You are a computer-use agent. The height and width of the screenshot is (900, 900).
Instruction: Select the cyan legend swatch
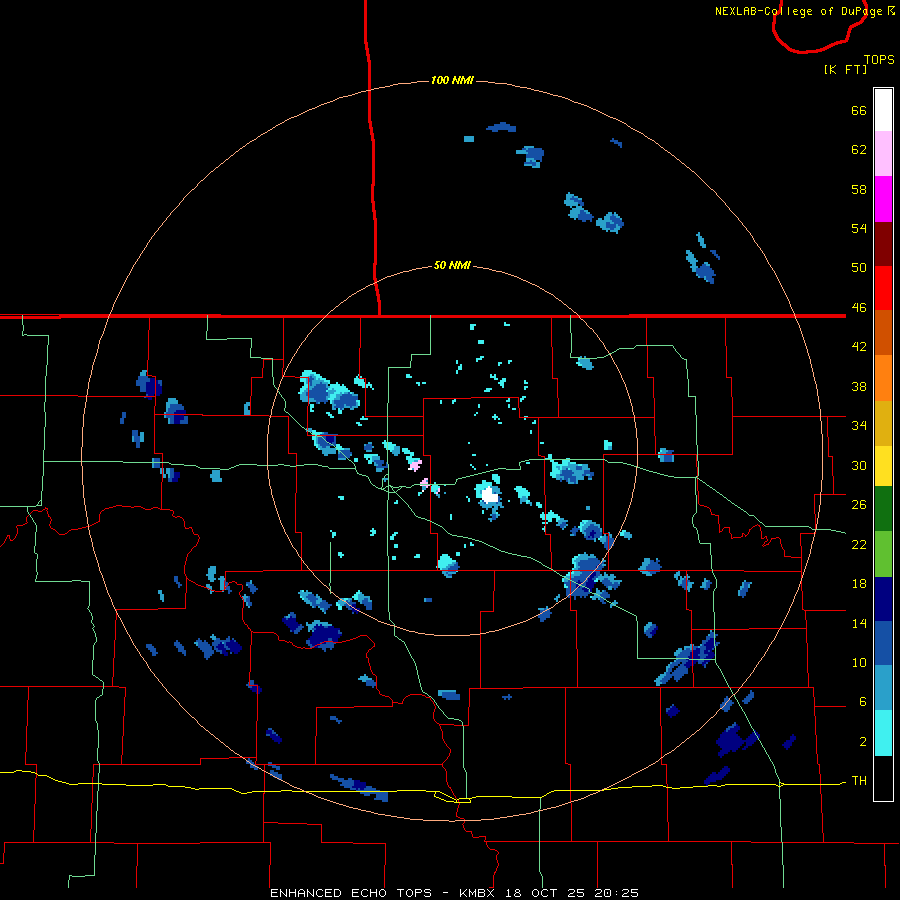883,733
